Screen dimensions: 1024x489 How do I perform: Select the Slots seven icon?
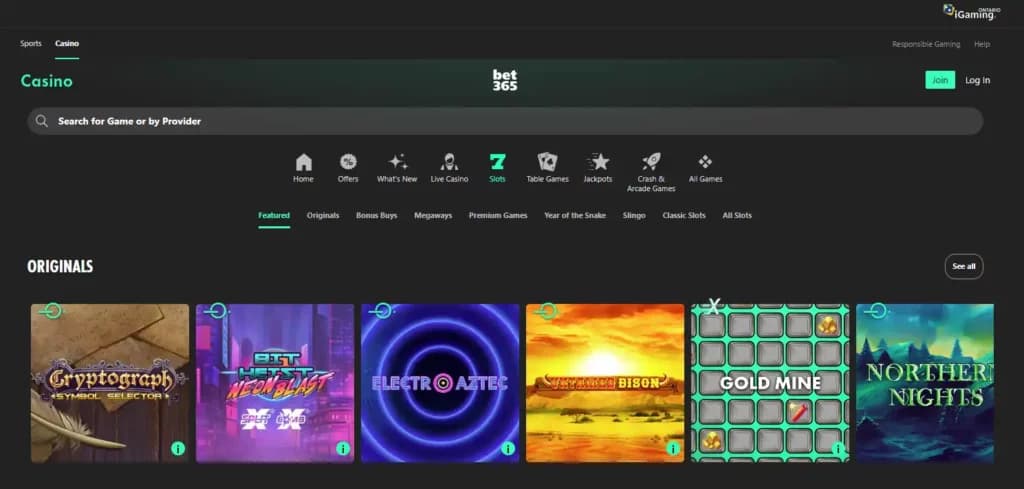tap(498, 162)
